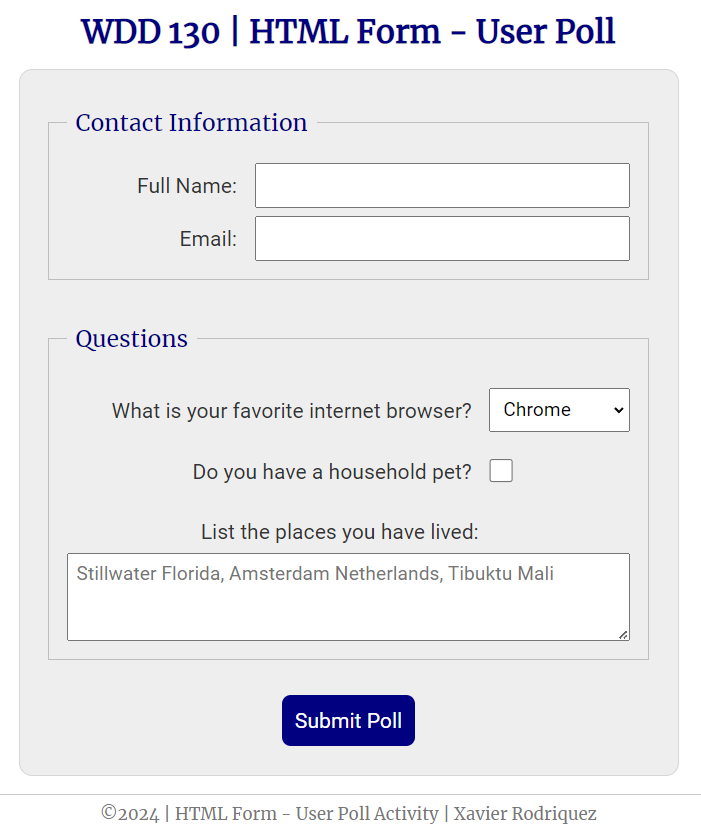Click the 'Email:' label text
The height and width of the screenshot is (837, 701).
pyautogui.click(x=207, y=238)
